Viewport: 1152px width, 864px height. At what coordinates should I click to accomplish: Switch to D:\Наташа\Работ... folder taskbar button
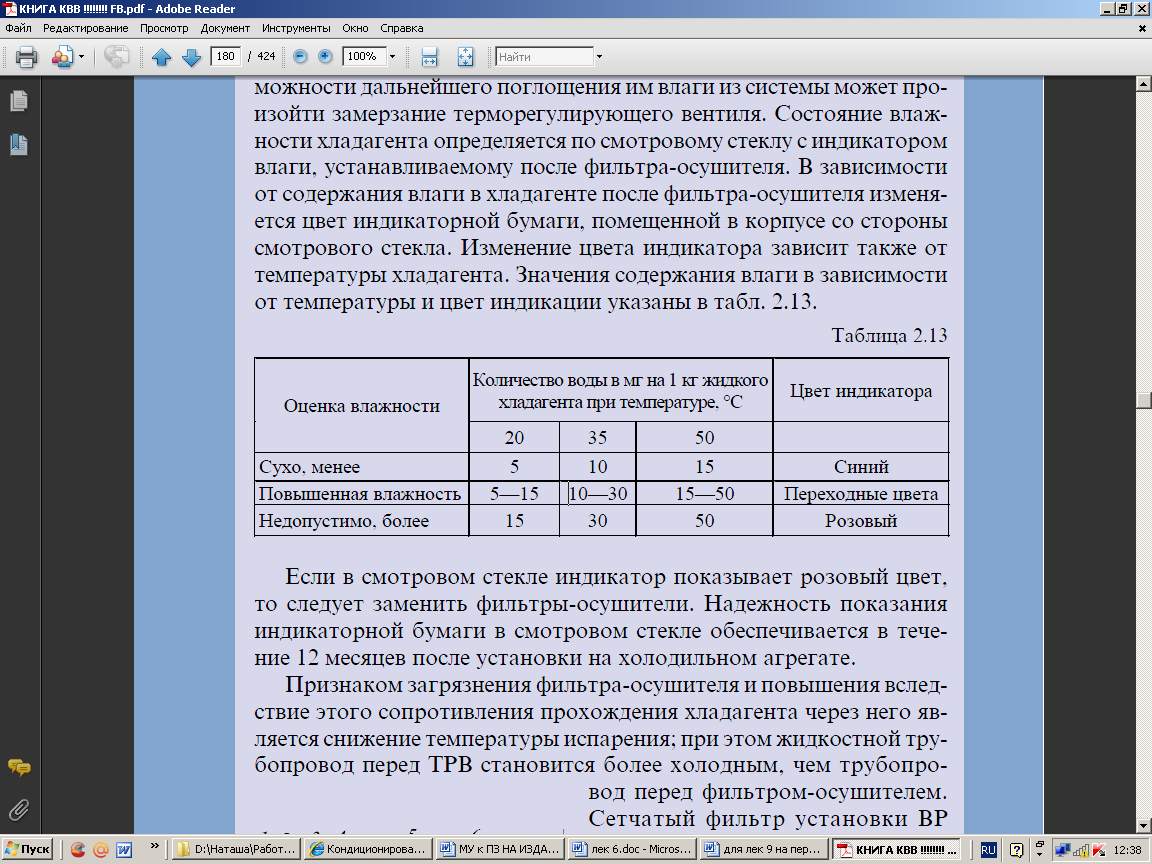pos(237,849)
